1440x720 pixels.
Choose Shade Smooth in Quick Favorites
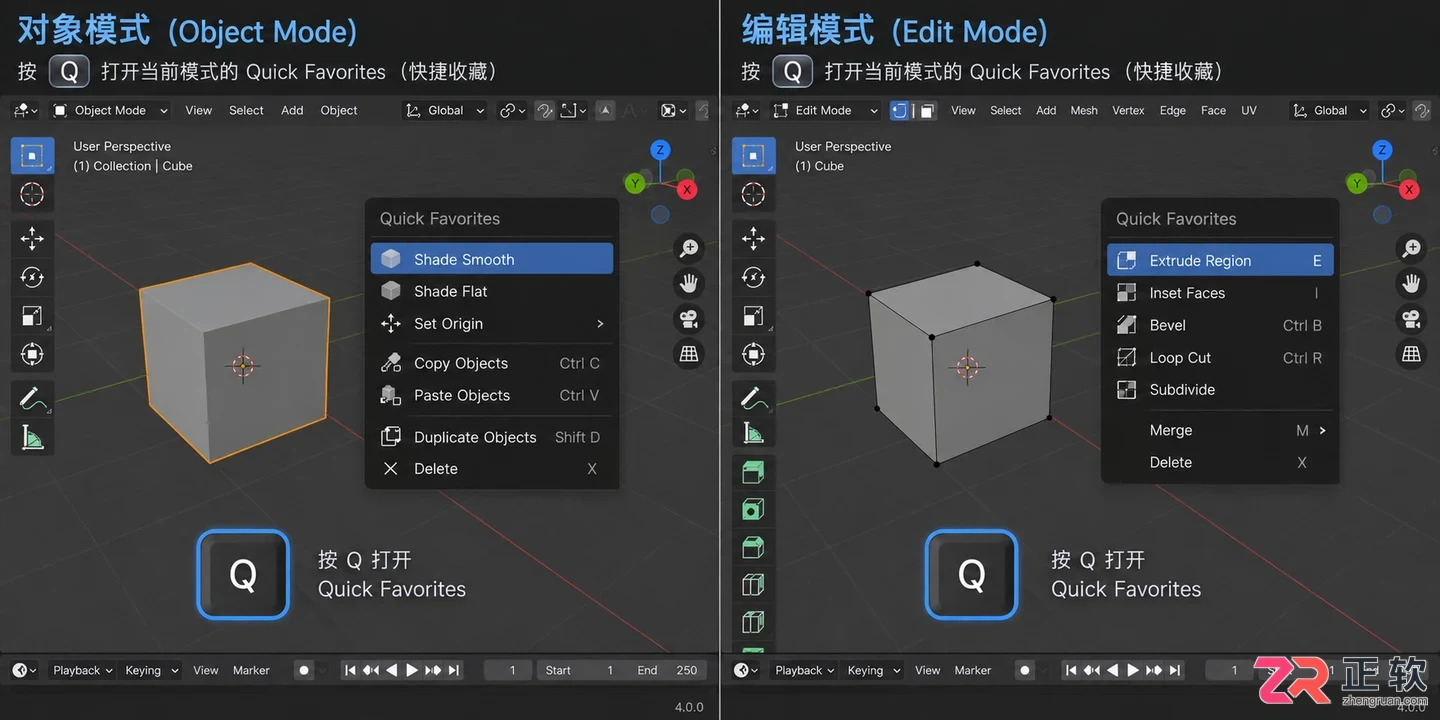(x=492, y=259)
